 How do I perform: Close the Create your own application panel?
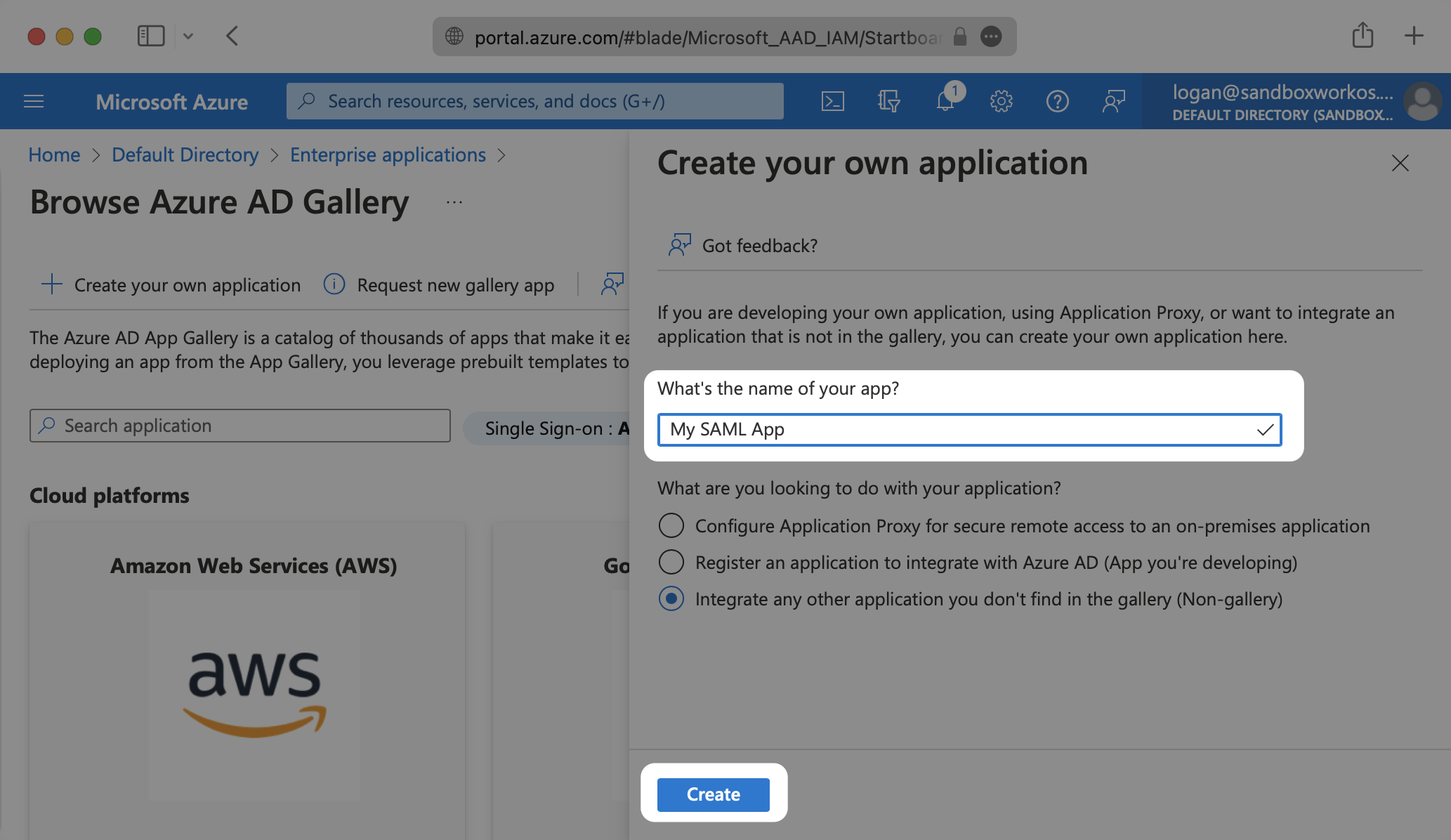1400,163
